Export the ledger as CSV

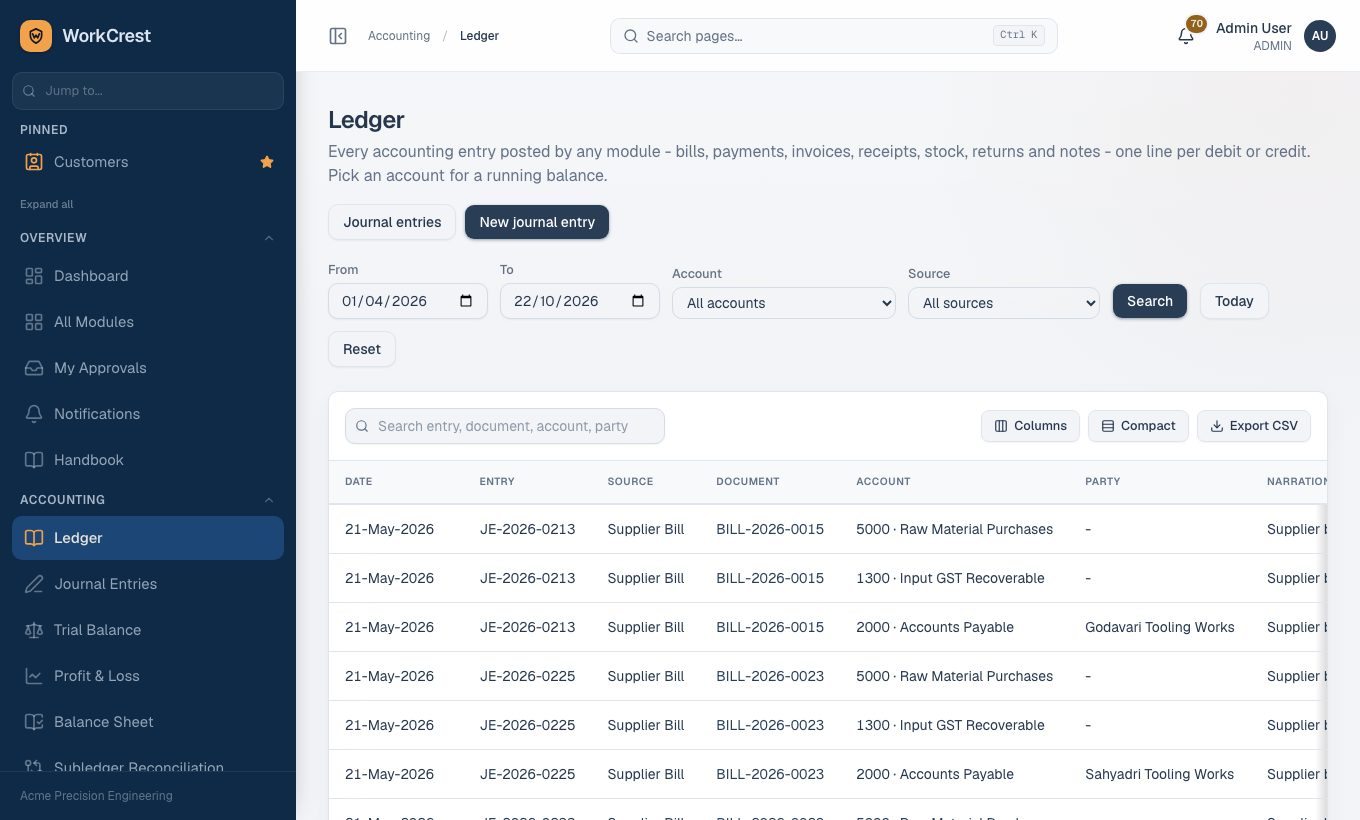pos(1254,426)
